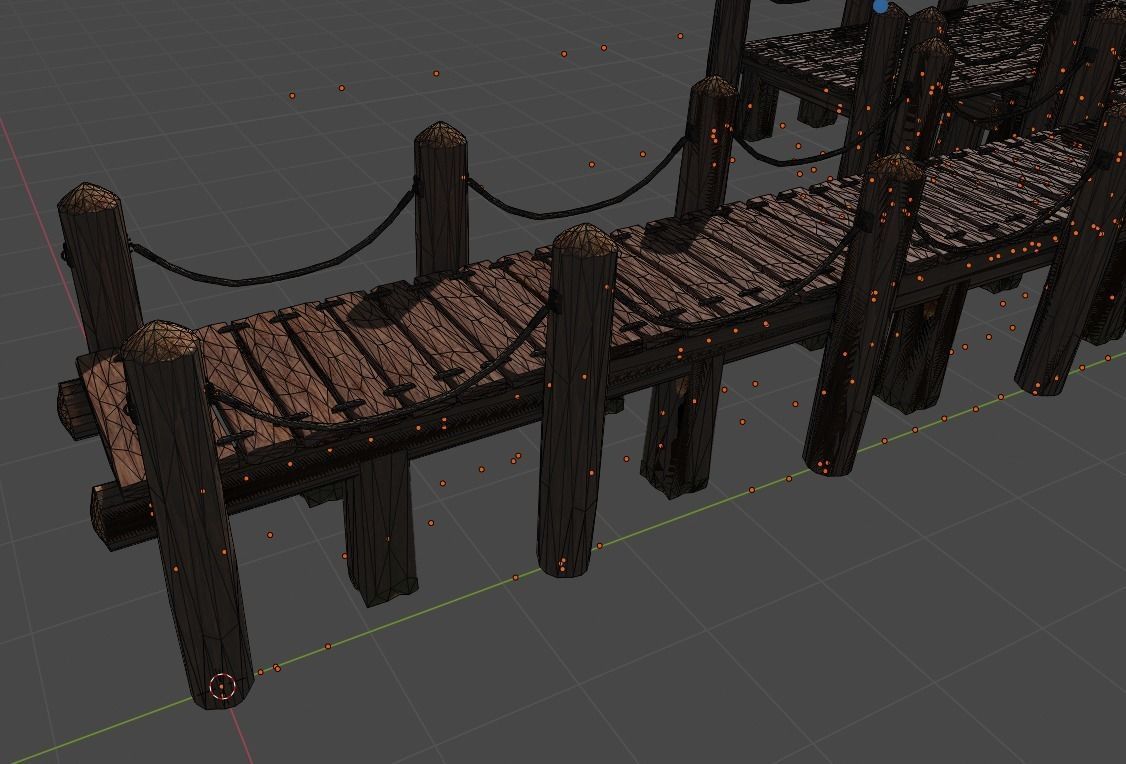
Task: Select the front-left post with the 3D cursor
Action: pyautogui.click(x=188, y=514)
